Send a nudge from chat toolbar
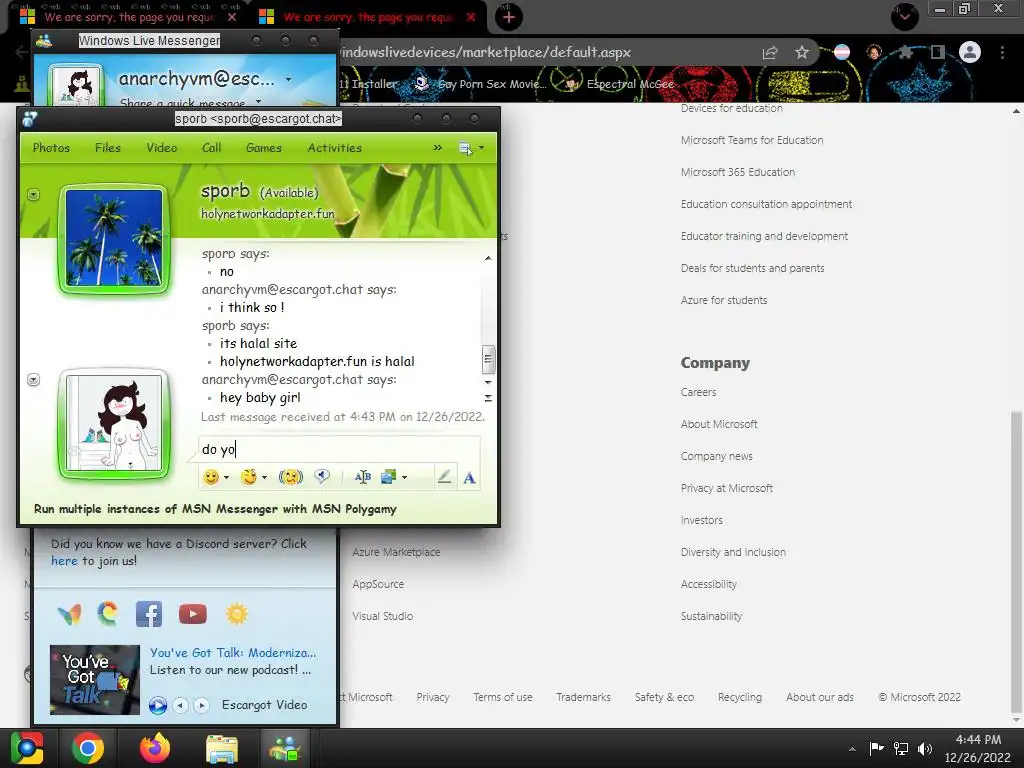Screen dimensions: 1024x768 tap(291, 477)
